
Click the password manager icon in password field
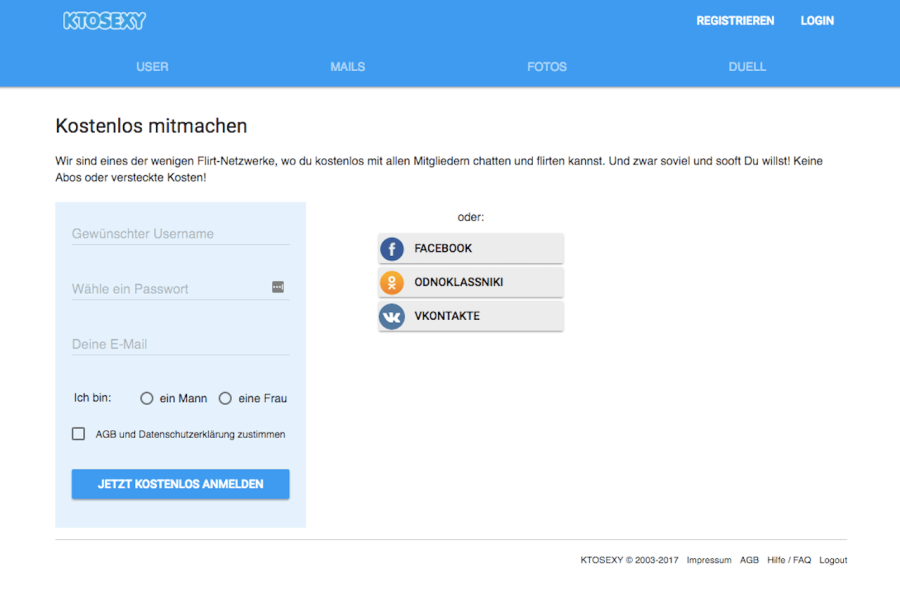click(x=278, y=287)
